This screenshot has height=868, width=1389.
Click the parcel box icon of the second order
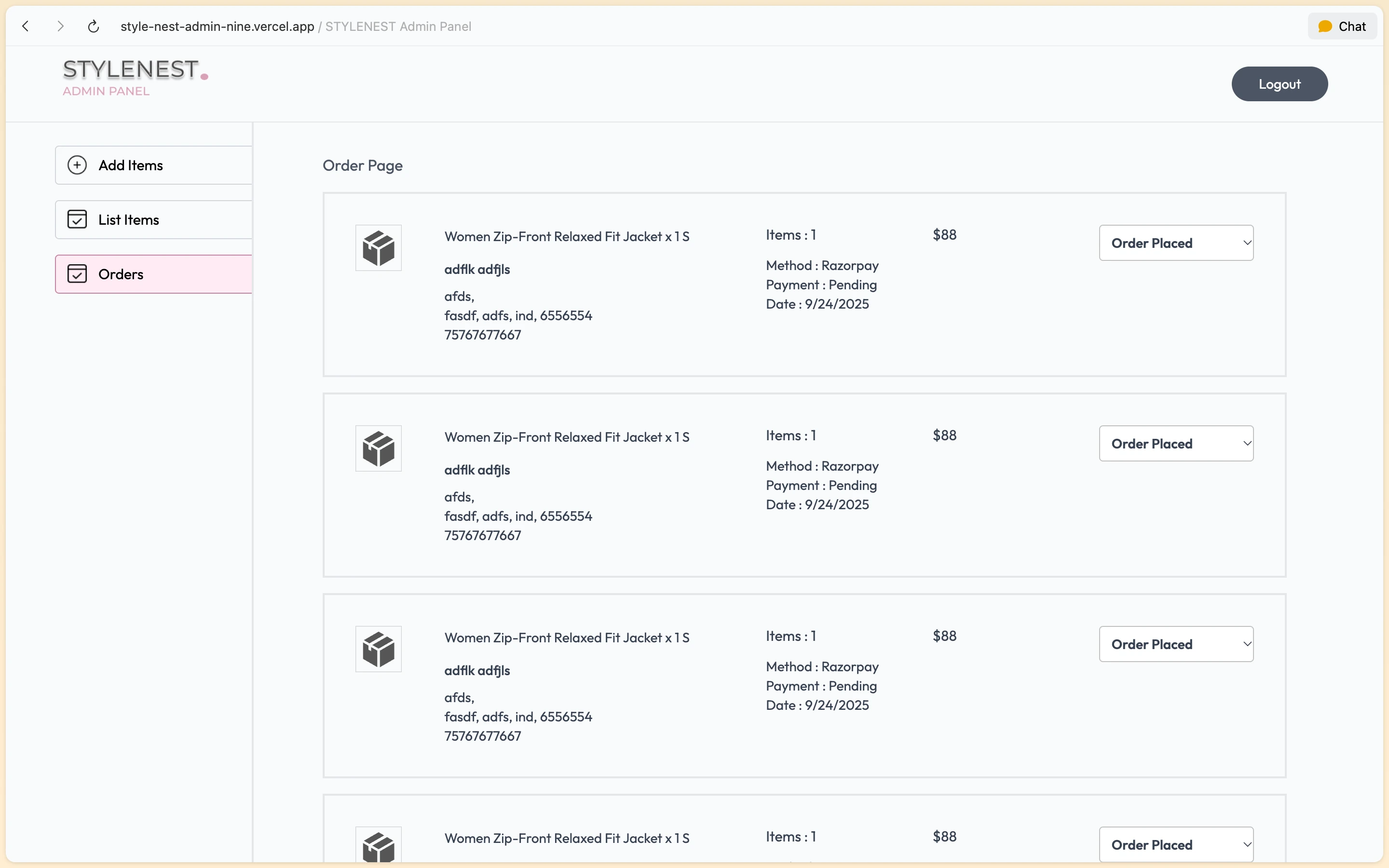pyautogui.click(x=378, y=448)
